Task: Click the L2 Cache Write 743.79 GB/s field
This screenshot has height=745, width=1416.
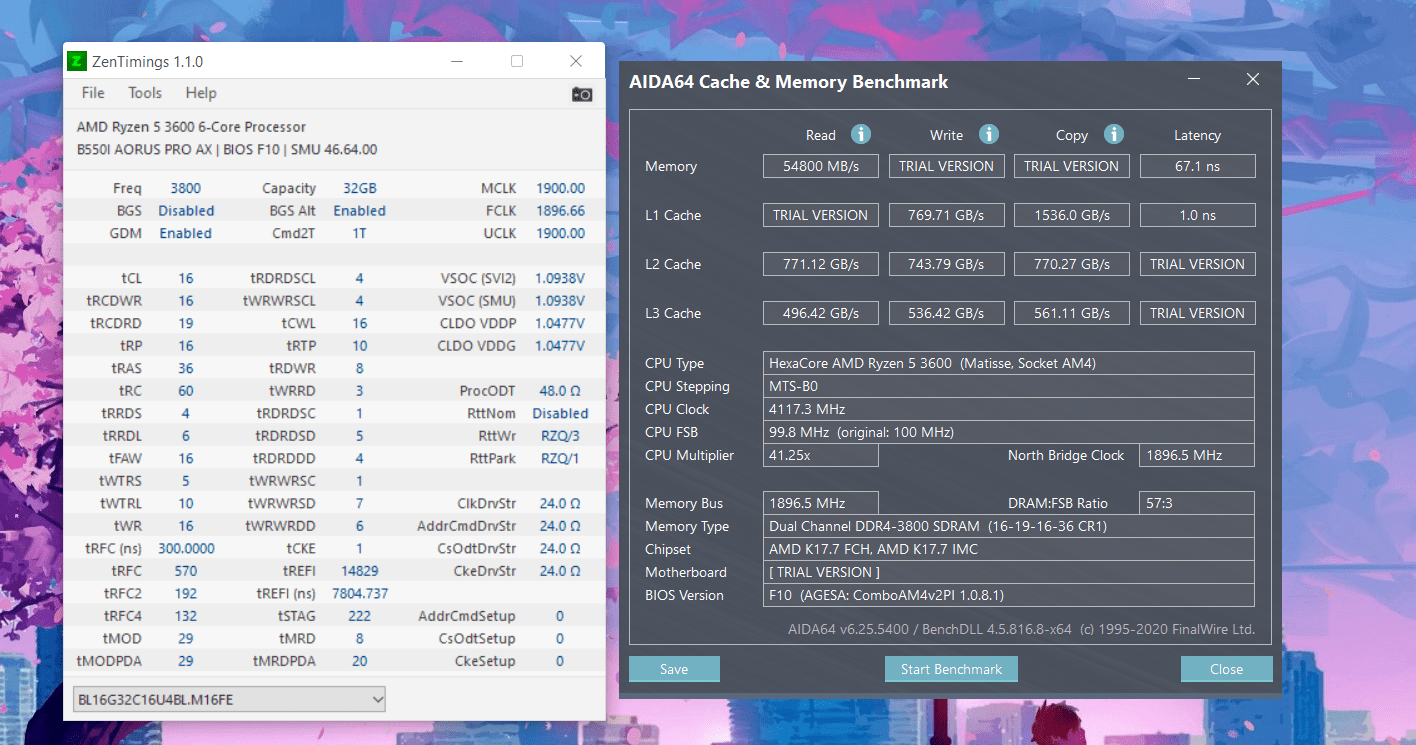Action: (x=946, y=264)
